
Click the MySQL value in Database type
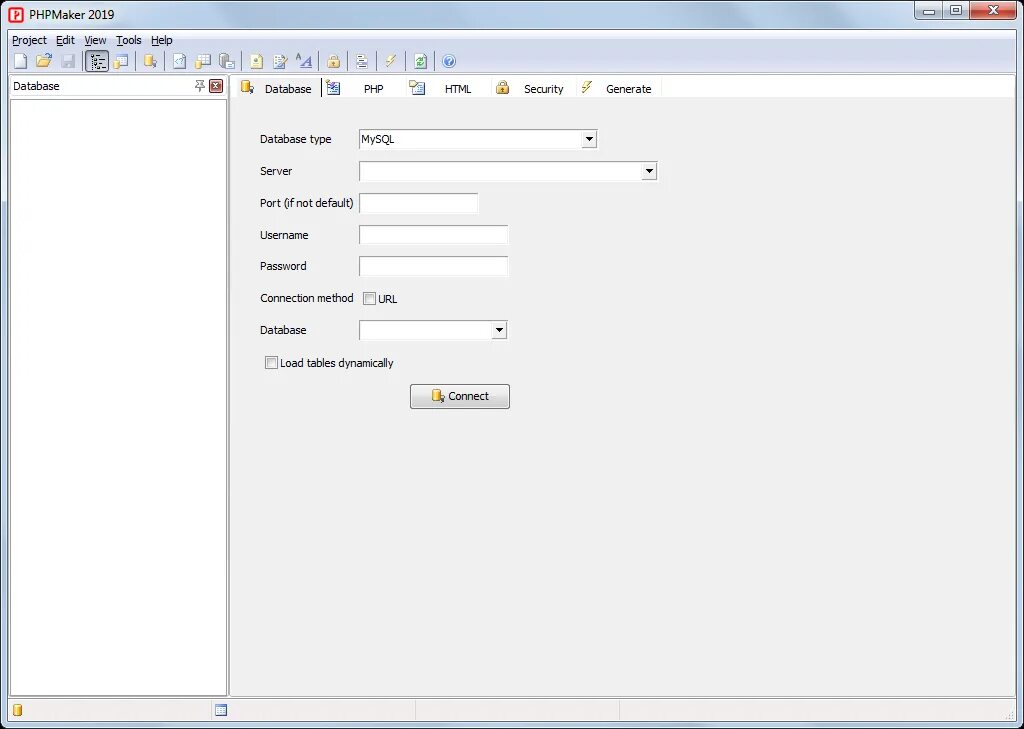click(x=378, y=139)
